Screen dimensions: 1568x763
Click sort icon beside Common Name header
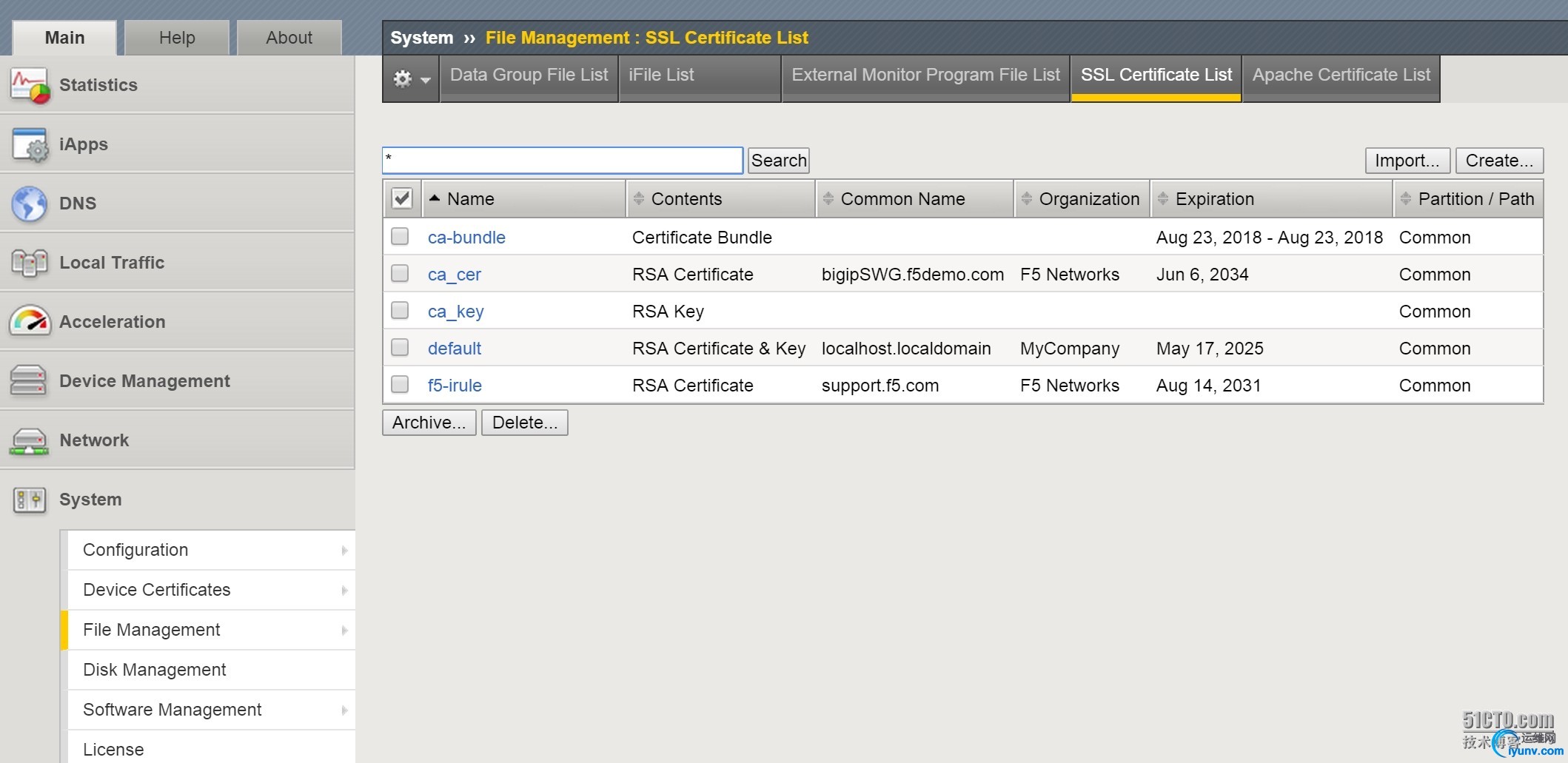(x=828, y=198)
